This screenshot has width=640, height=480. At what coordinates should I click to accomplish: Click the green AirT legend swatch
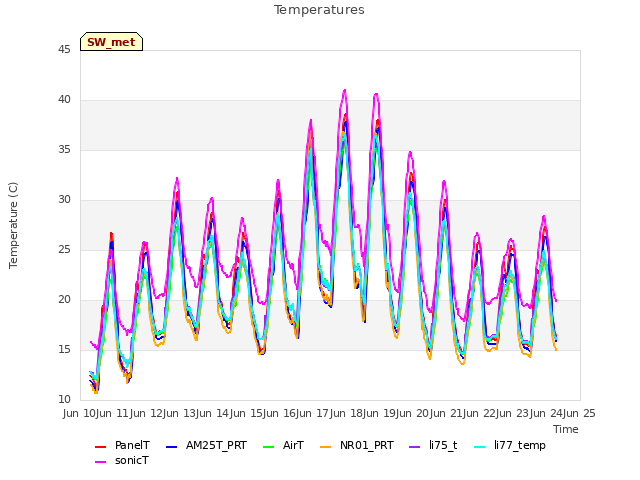click(x=269, y=447)
